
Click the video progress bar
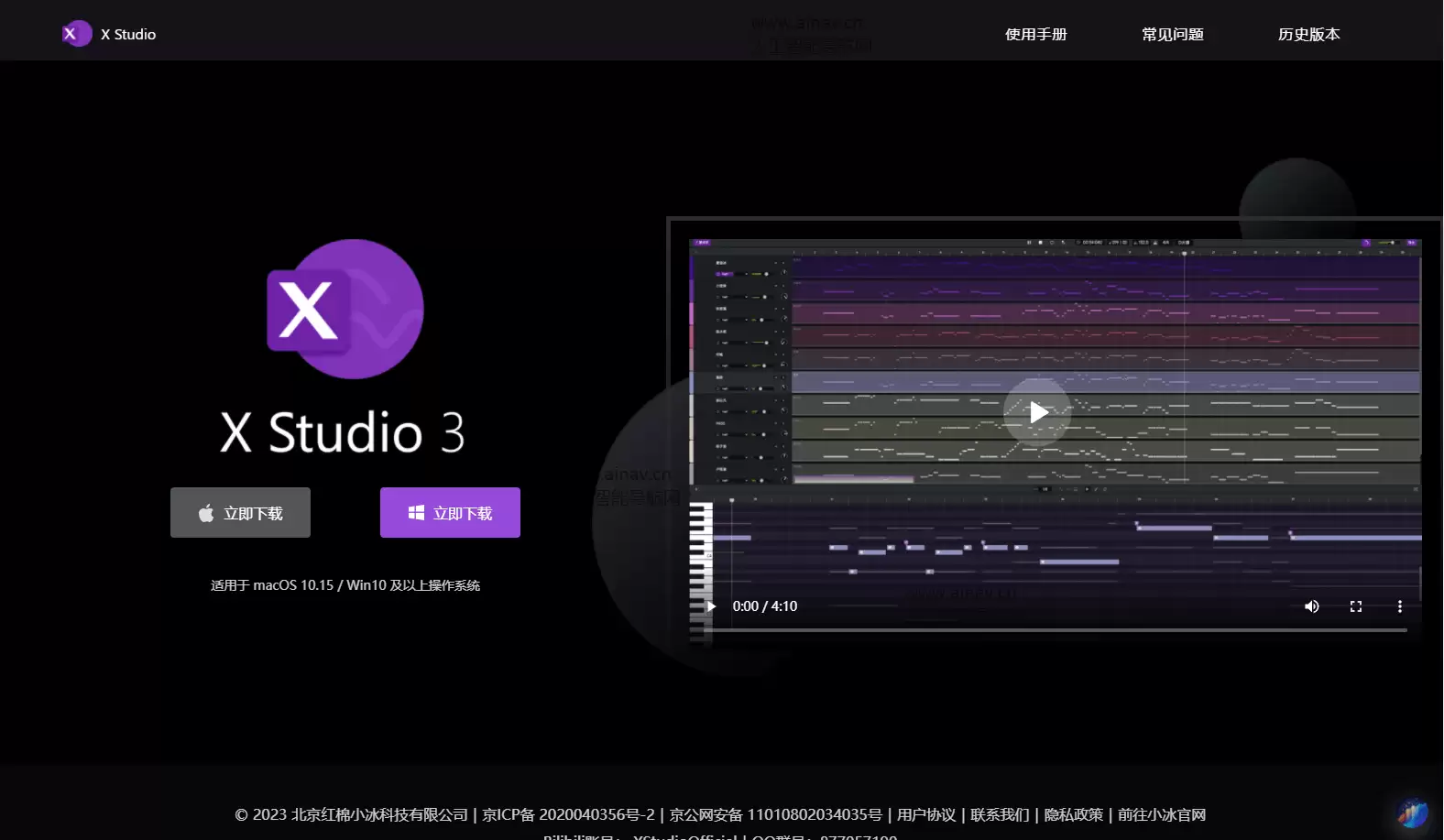1056,630
